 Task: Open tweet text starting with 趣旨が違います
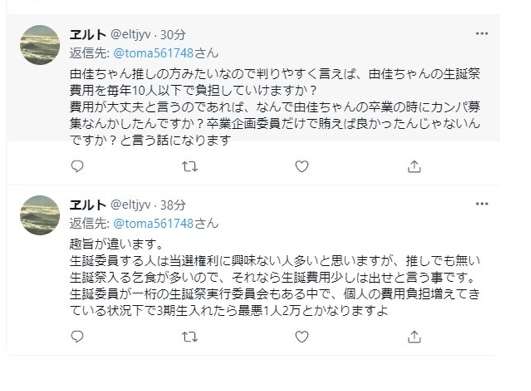coord(275,277)
